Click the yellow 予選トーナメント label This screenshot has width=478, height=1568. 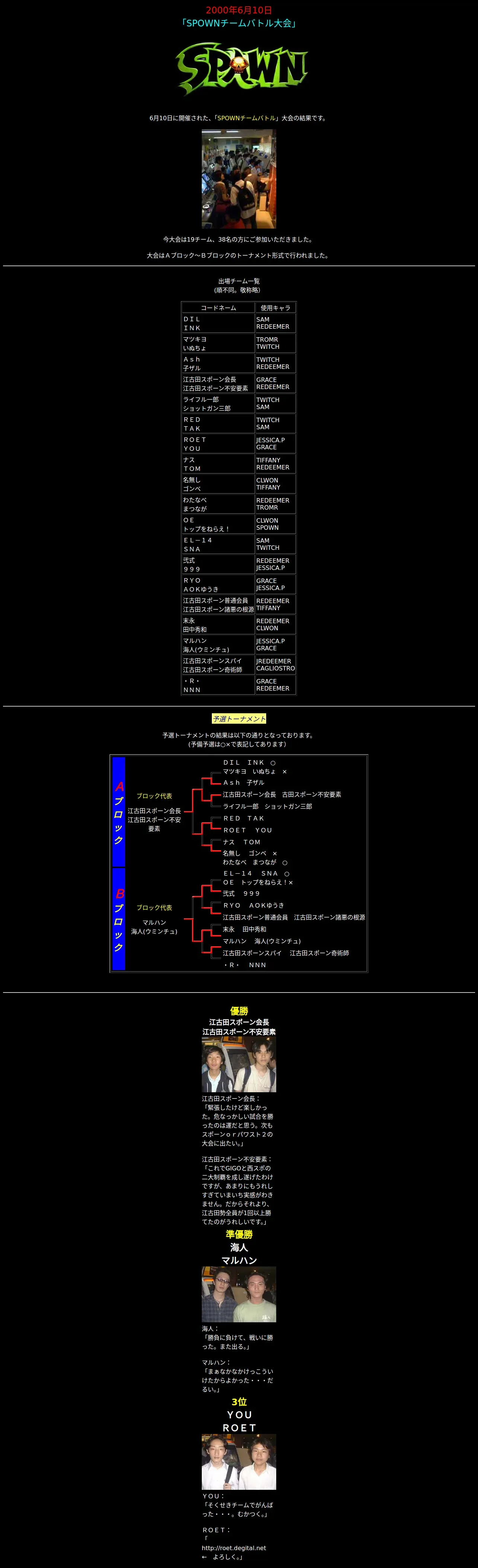click(239, 719)
